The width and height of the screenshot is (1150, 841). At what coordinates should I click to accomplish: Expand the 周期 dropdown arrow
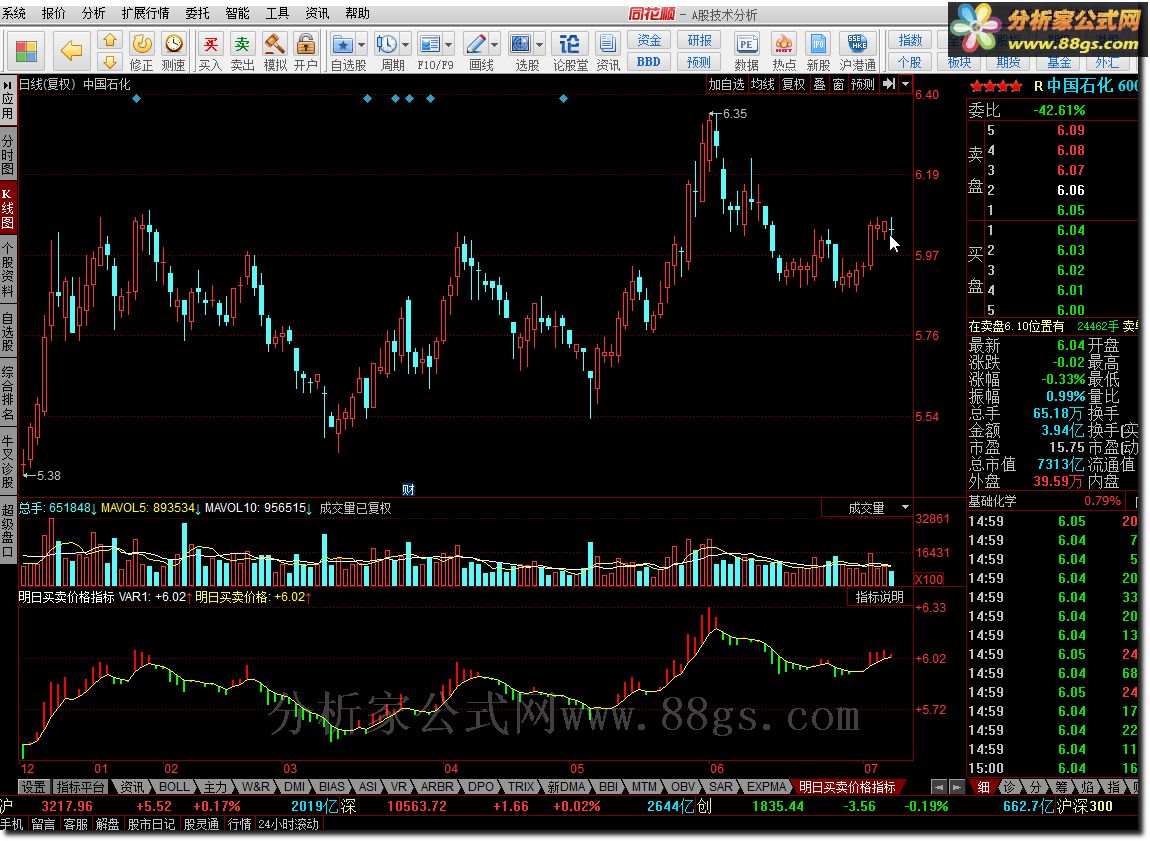coord(406,45)
